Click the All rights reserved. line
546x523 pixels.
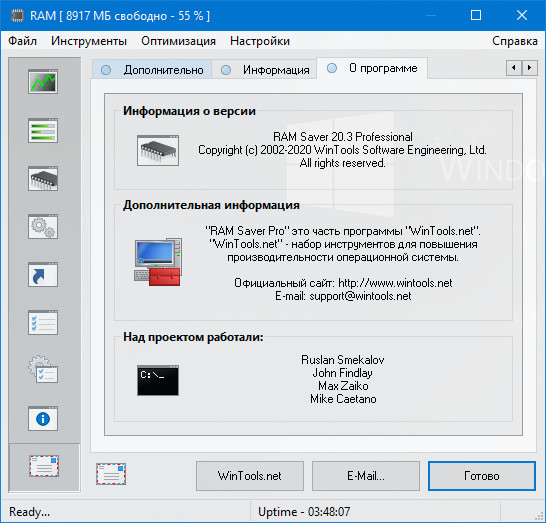343,163
